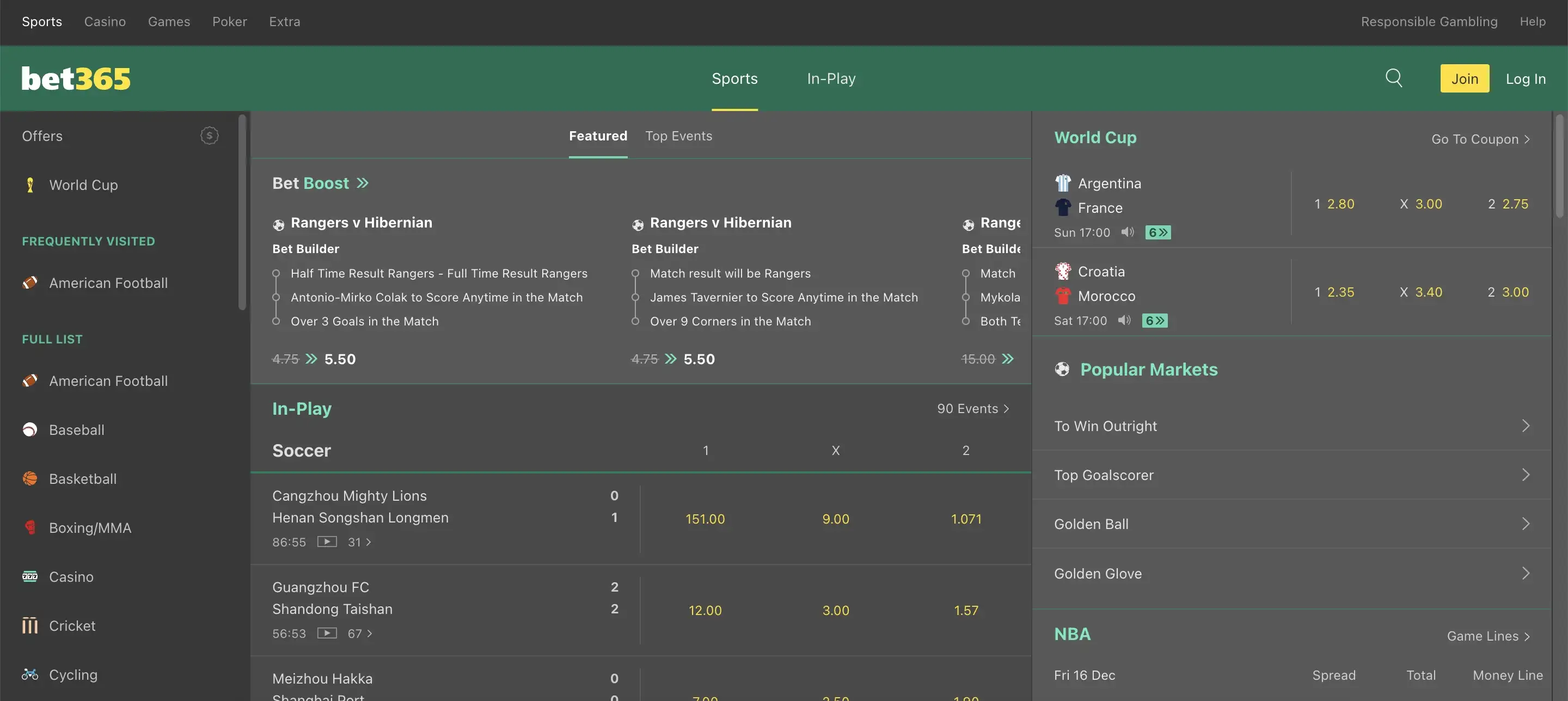Viewport: 1568px width, 701px height.
Task: Click the yellow Join button
Action: pos(1465,78)
